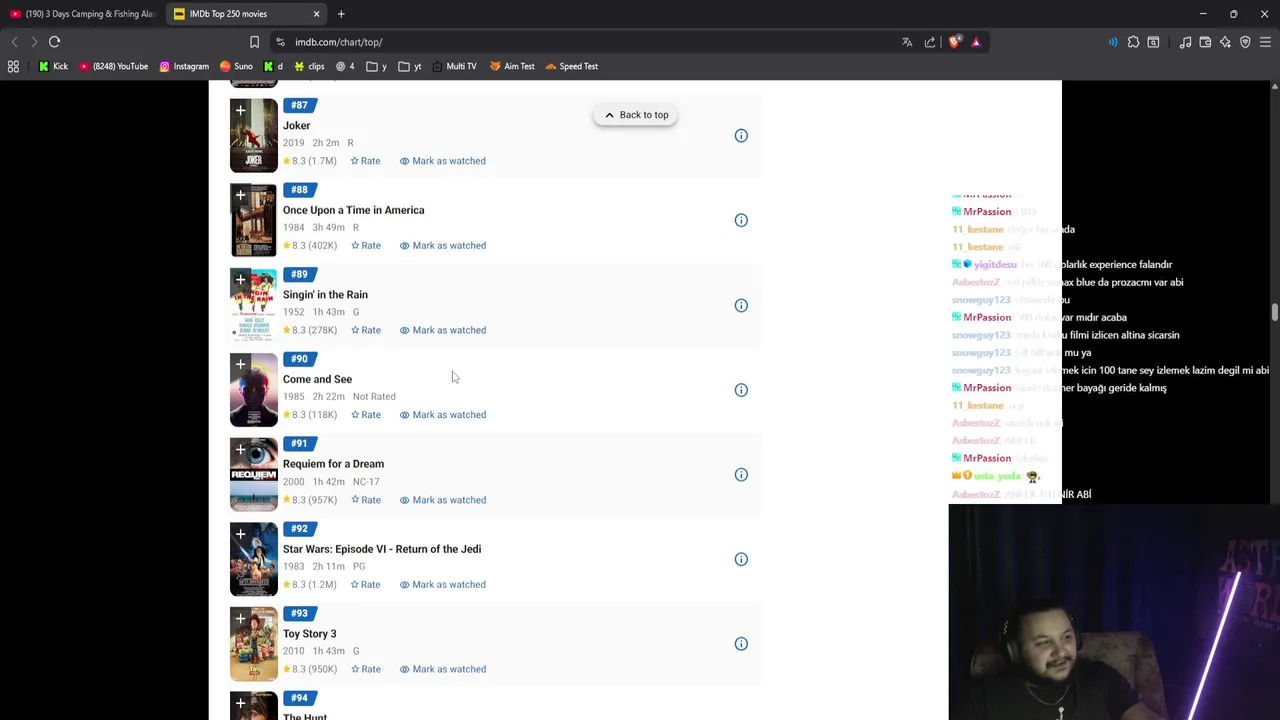This screenshot has width=1280, height=720.
Task: Open info for Requiem for a Dream
Action: tap(741, 475)
